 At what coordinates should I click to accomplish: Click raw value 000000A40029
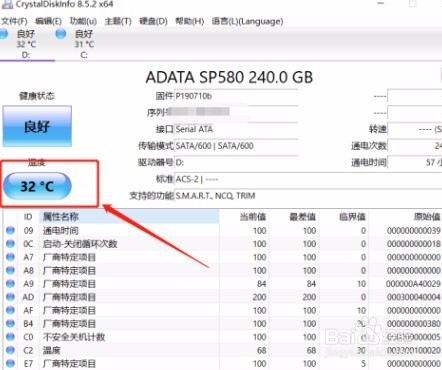coord(413,284)
